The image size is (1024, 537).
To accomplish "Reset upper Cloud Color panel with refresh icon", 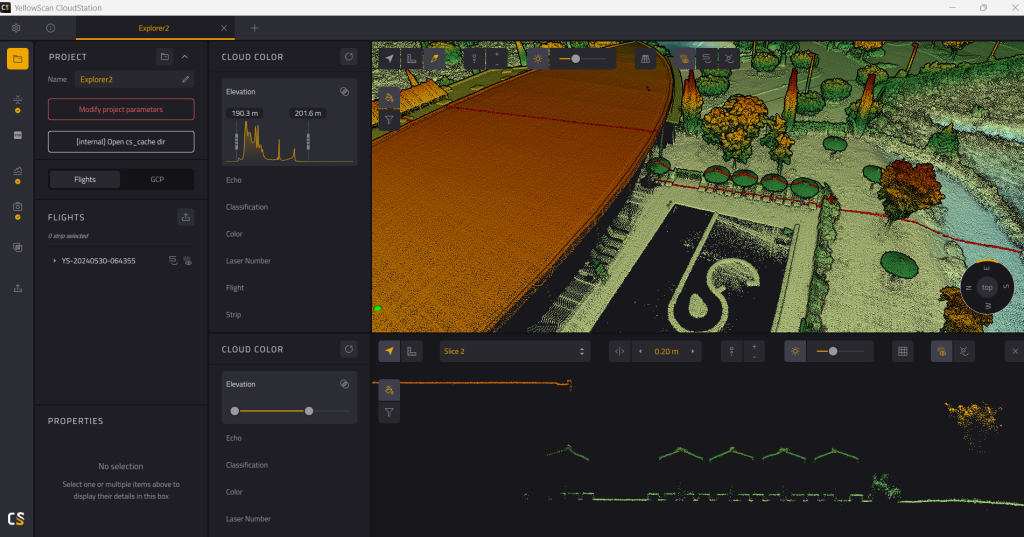I will click(349, 57).
